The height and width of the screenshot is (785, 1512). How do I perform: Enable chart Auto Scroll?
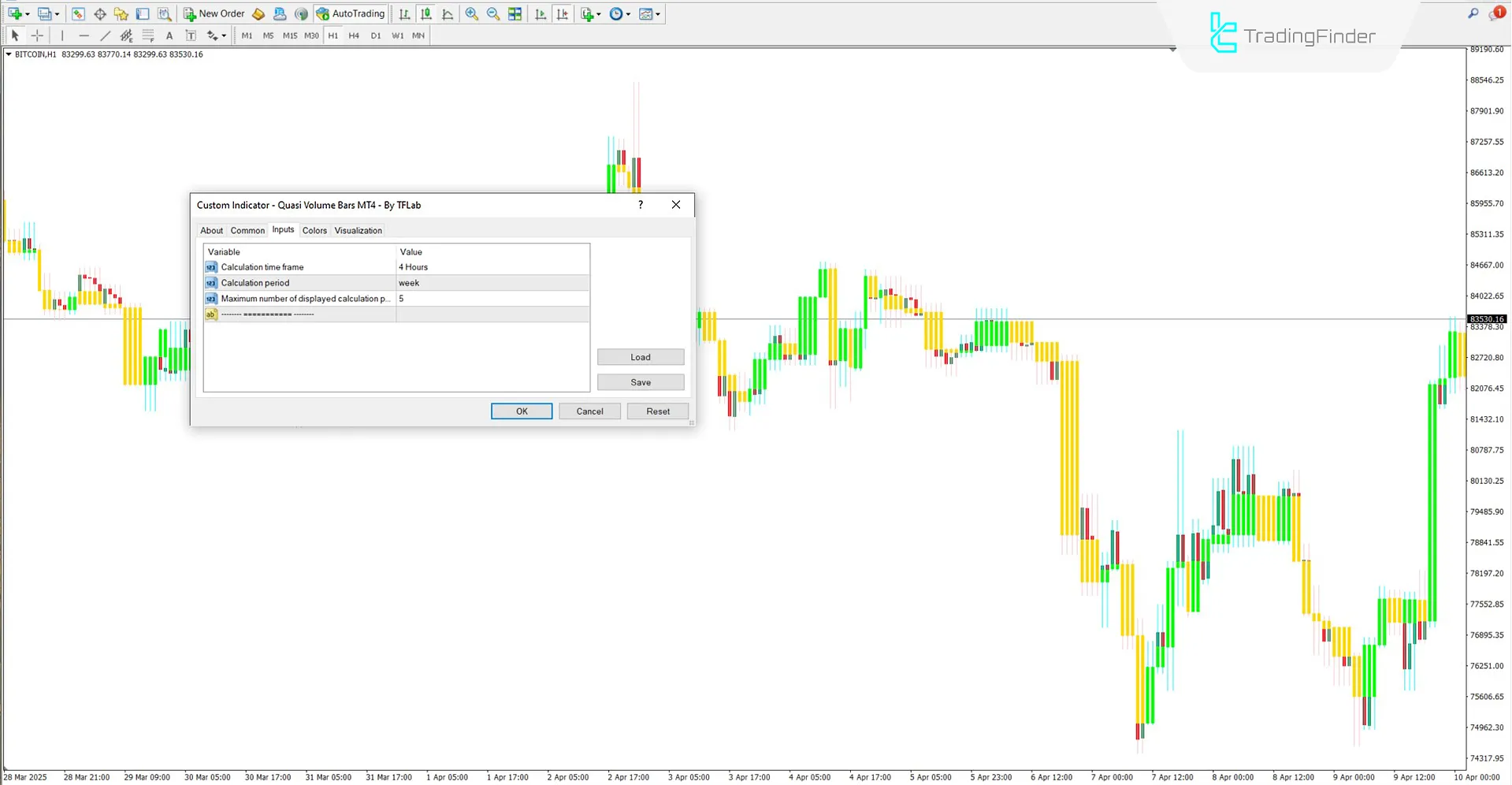point(541,13)
